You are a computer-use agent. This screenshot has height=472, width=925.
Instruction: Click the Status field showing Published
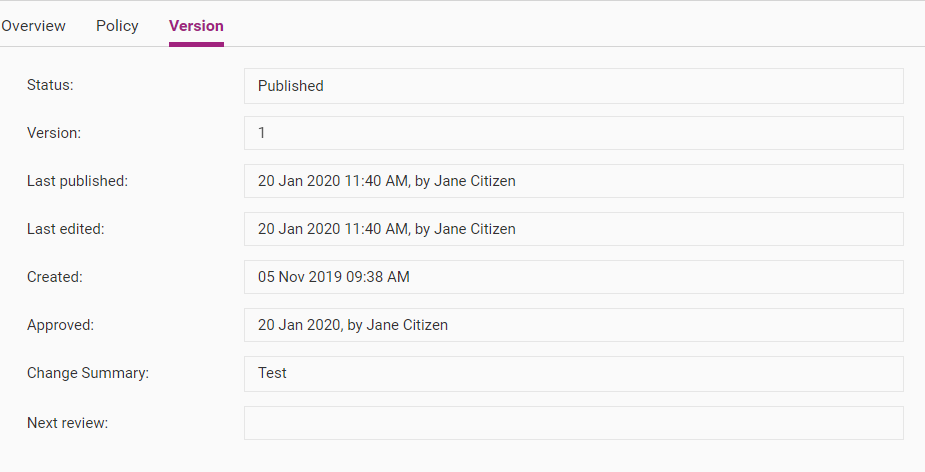click(x=573, y=86)
